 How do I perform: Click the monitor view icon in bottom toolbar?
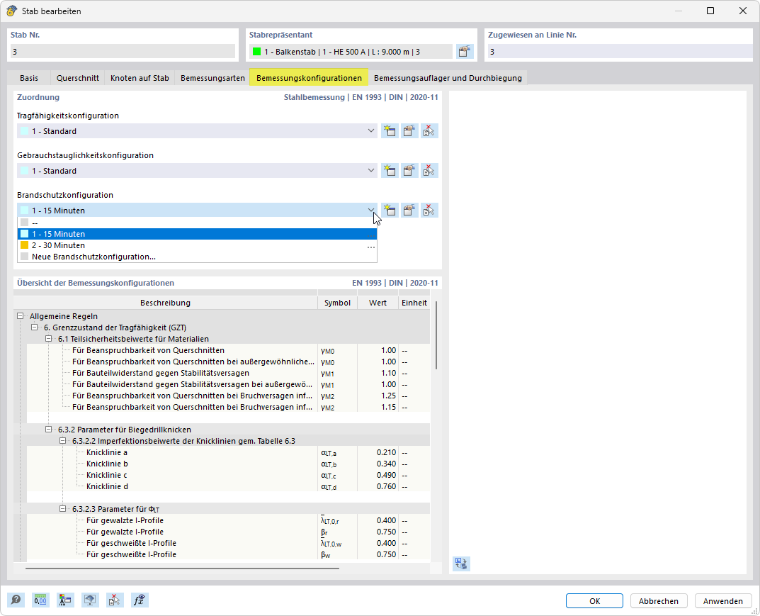(x=90, y=600)
